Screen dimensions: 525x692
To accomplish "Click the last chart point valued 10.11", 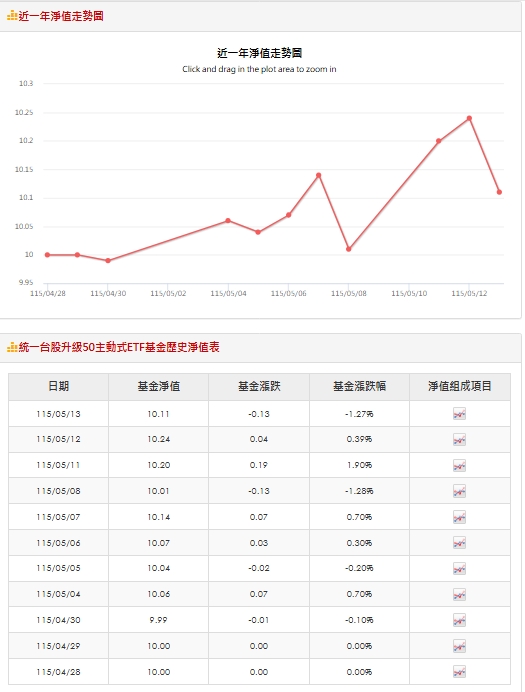I will coord(499,192).
